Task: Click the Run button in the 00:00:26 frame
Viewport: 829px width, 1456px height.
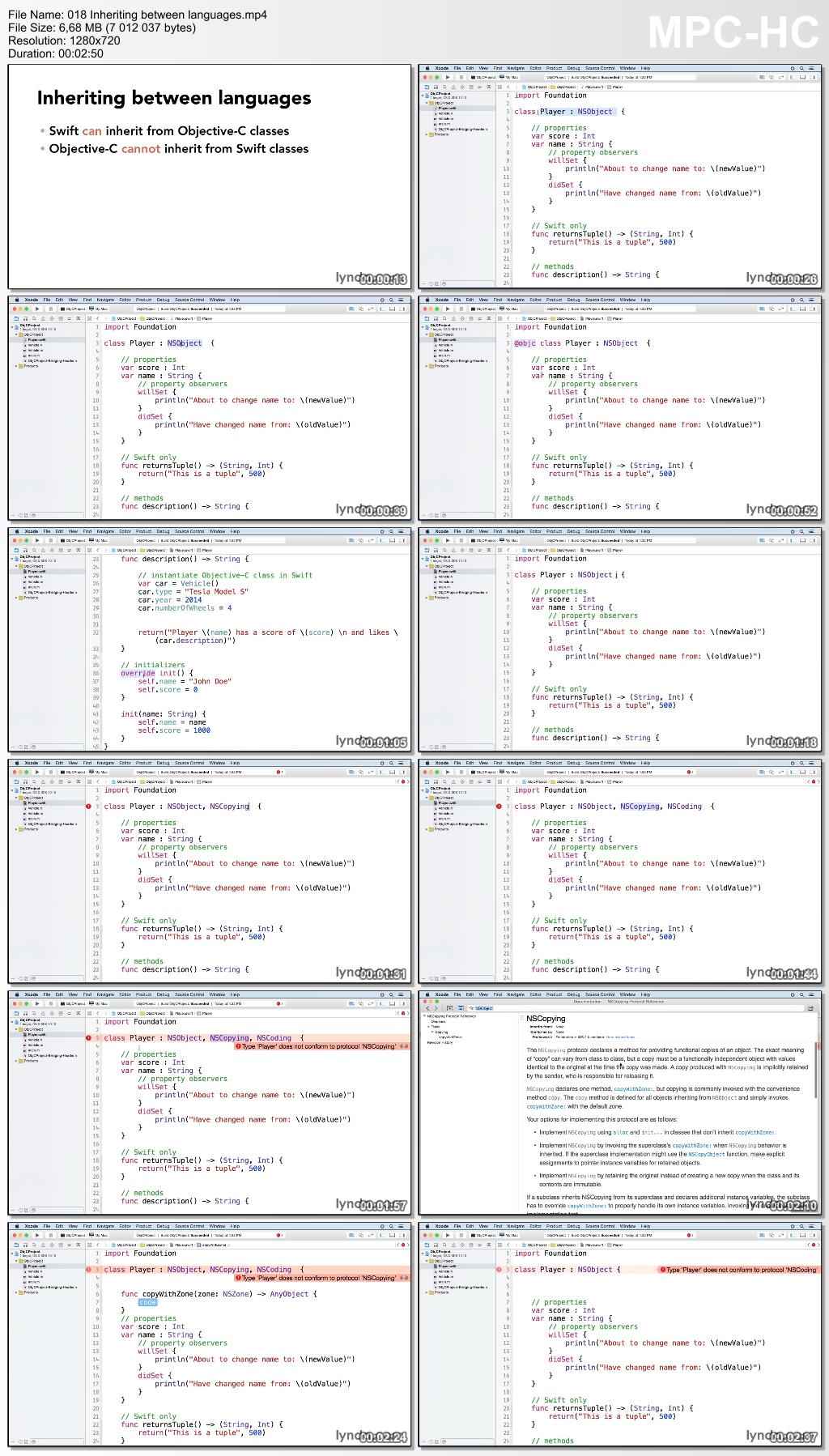Action: click(447, 77)
